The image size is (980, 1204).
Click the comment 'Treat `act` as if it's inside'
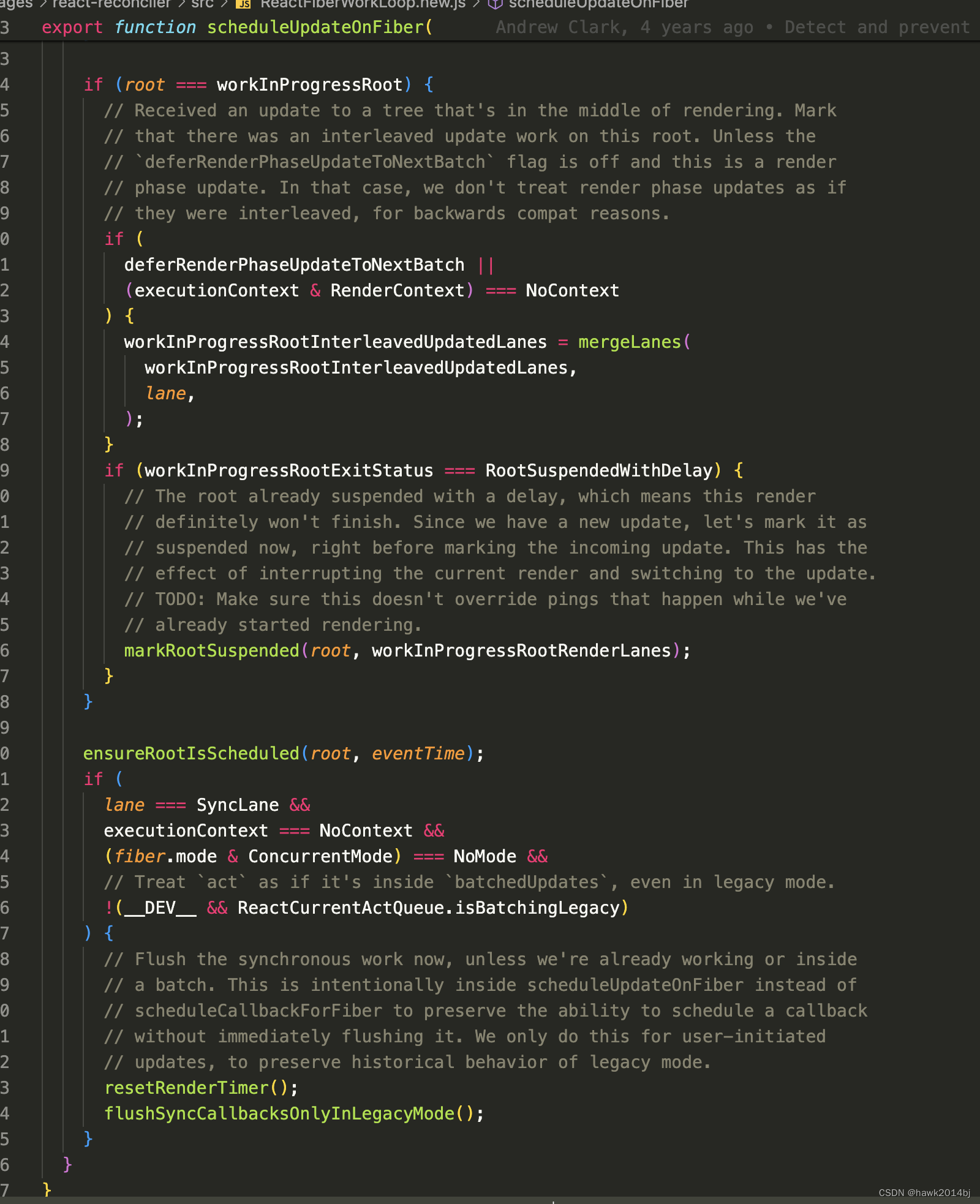click(470, 882)
